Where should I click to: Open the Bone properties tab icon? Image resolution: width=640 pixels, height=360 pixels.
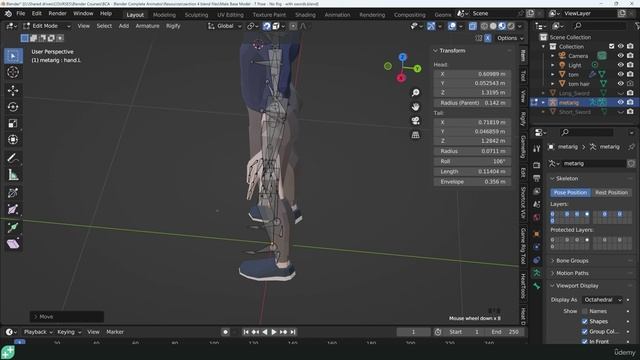537,286
